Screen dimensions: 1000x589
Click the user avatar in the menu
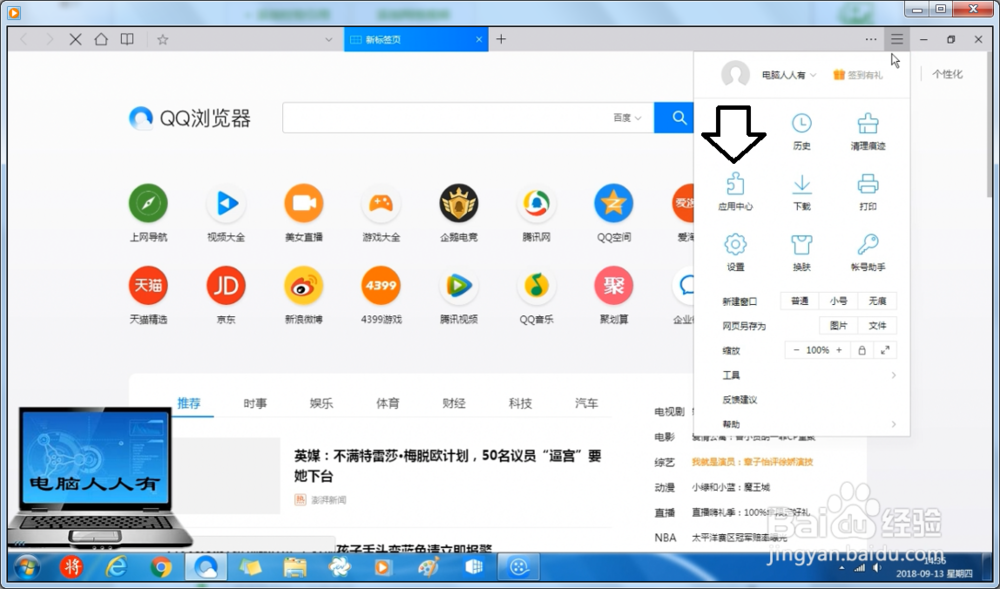[x=735, y=75]
